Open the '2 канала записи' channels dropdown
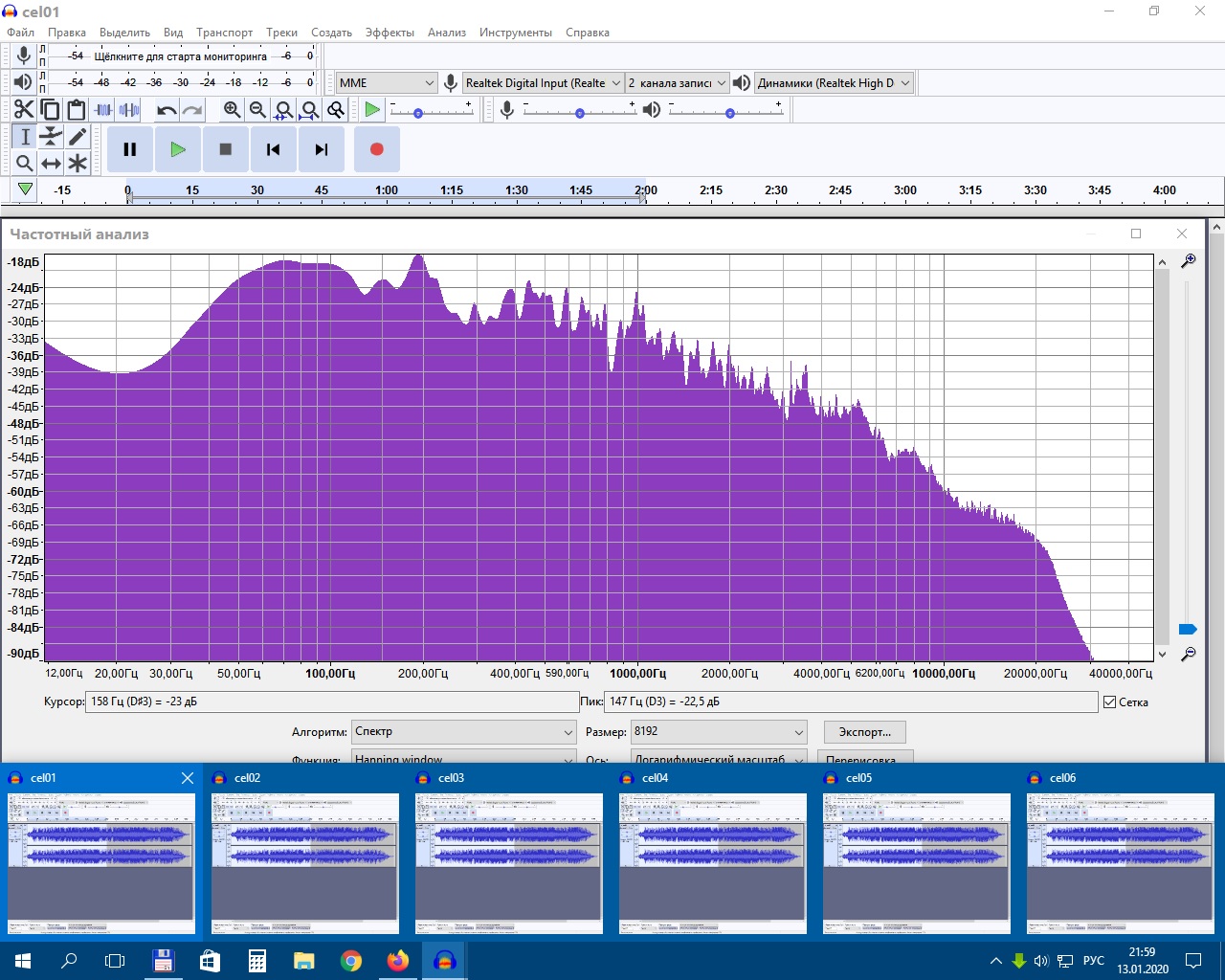The width and height of the screenshot is (1225, 980). click(x=677, y=83)
